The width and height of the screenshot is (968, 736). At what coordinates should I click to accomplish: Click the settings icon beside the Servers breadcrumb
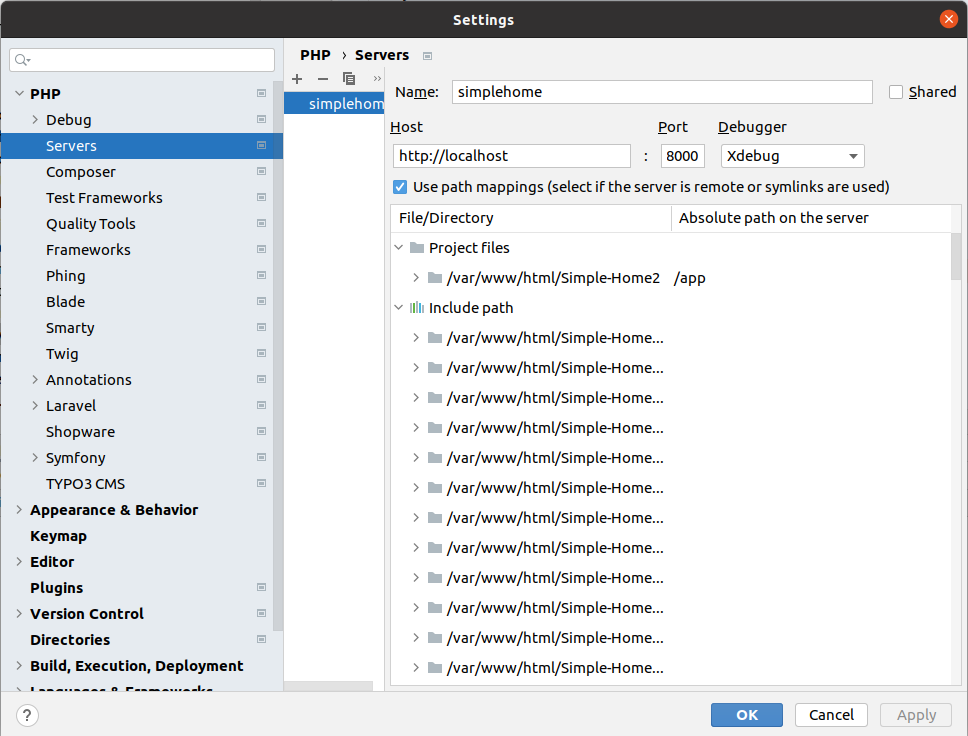(427, 56)
